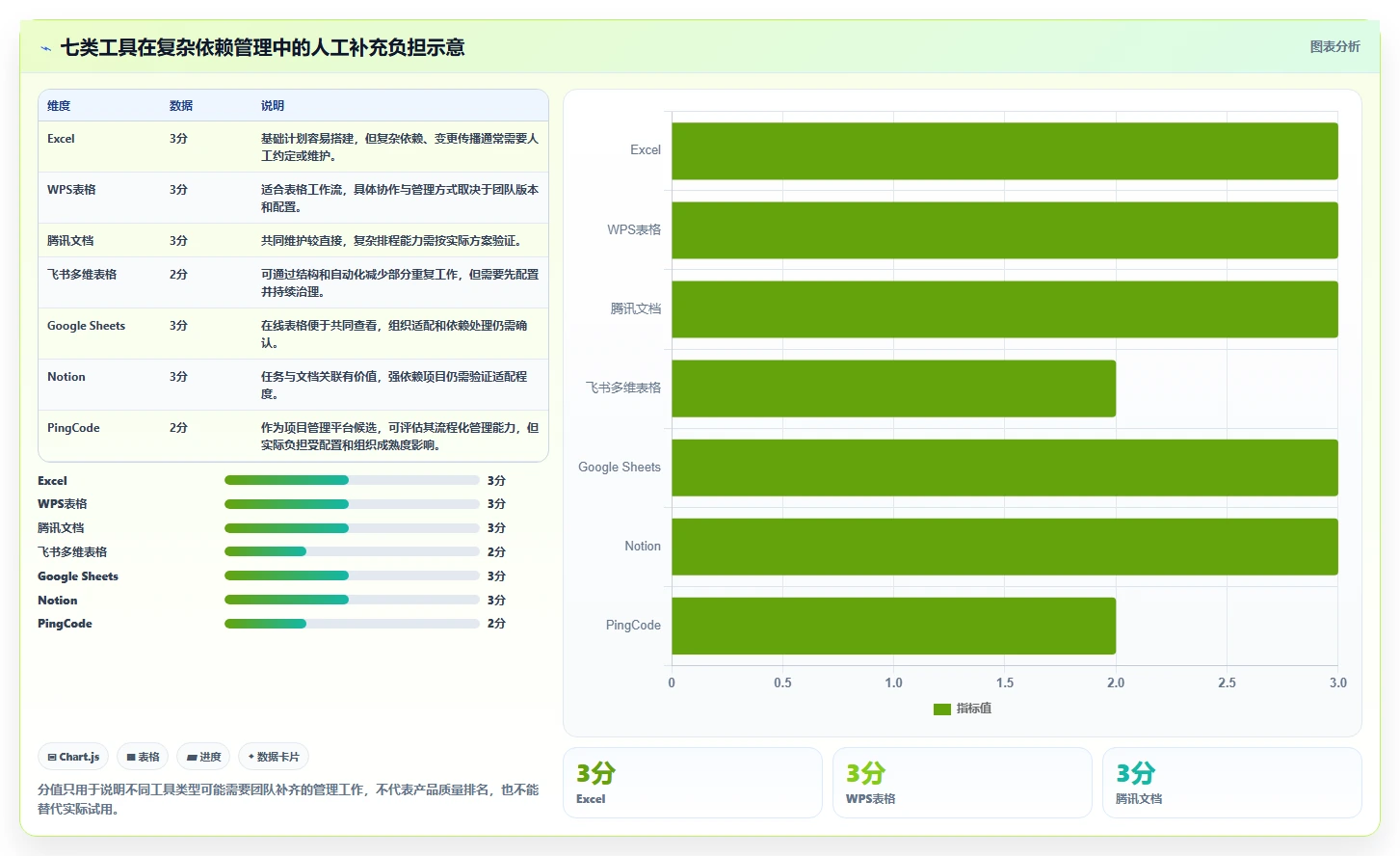Click the description starting 可通过结构和自动化

click(400, 283)
